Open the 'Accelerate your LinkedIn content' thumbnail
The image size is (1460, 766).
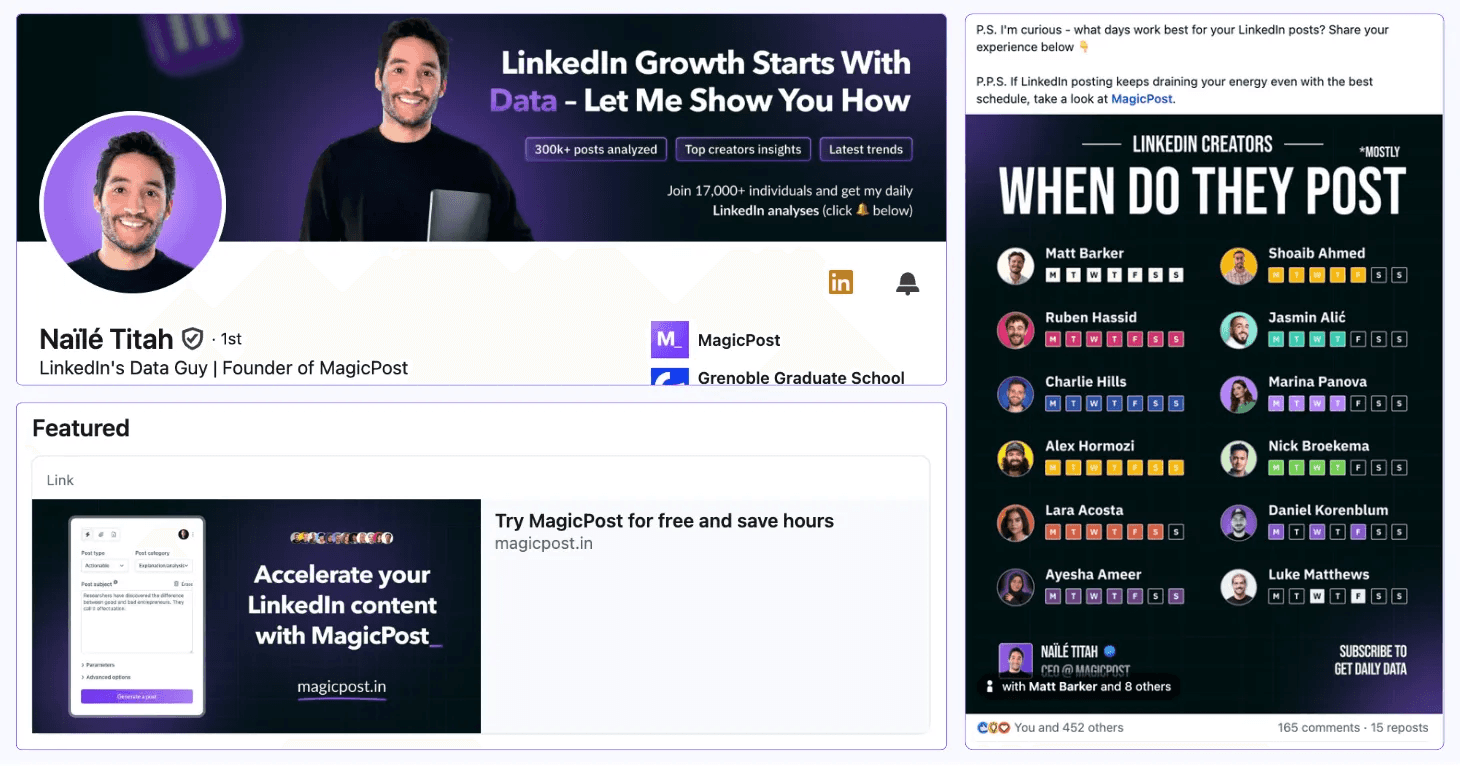click(x=256, y=616)
